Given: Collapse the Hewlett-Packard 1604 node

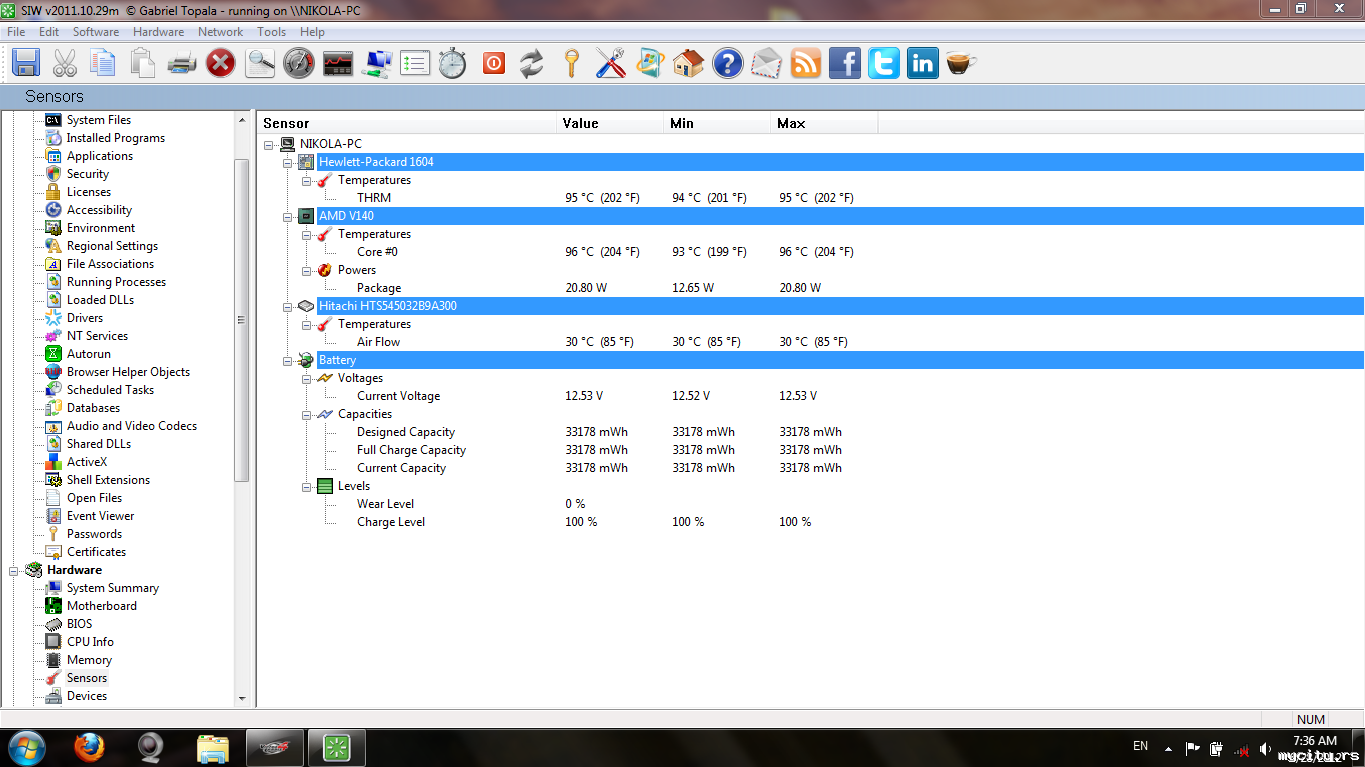Looking at the screenshot, I should (x=288, y=162).
